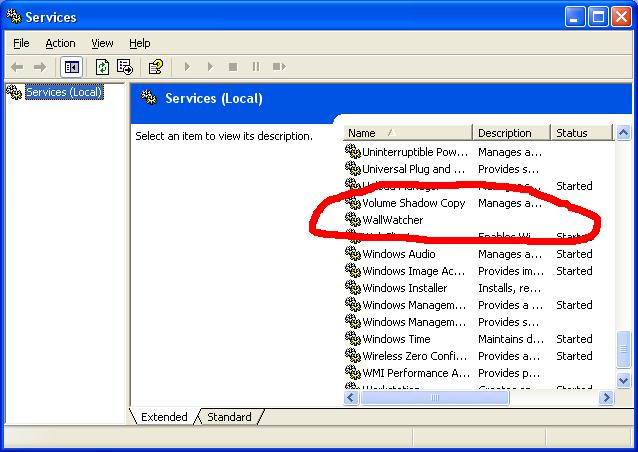Viewport: 638px width, 452px height.
Task: Click the Refresh toolbar icon
Action: coord(102,67)
